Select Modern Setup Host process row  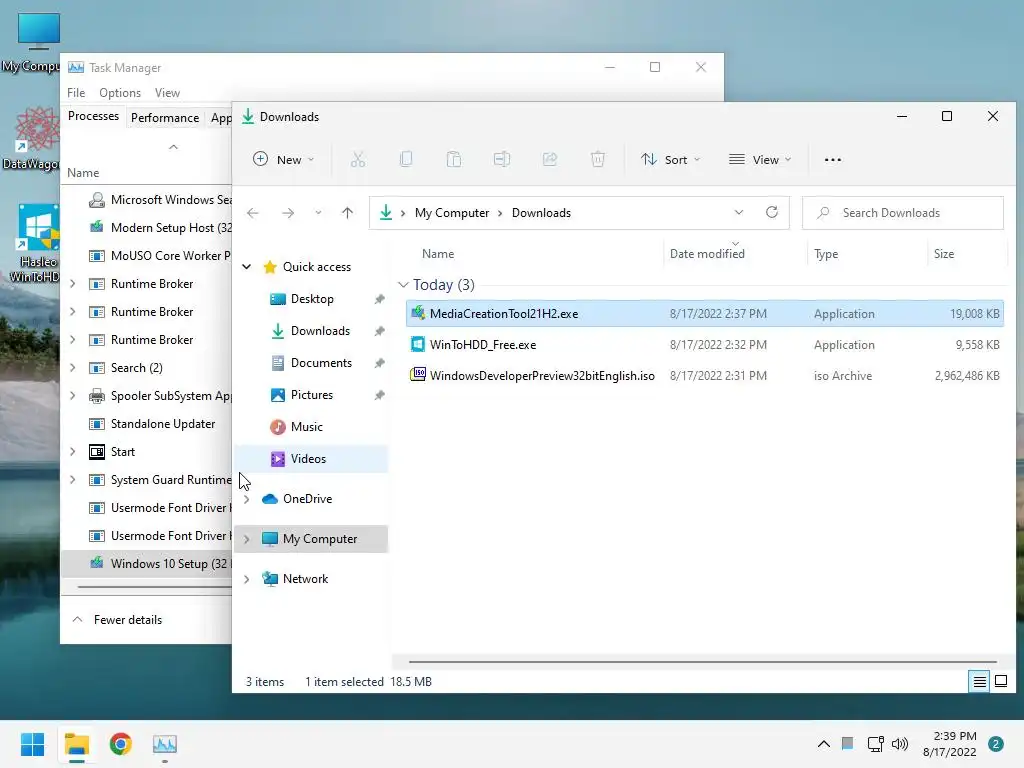pos(146,228)
